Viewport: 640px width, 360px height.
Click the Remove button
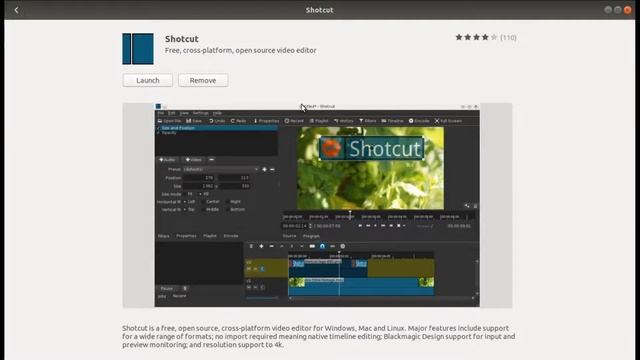[203, 80]
